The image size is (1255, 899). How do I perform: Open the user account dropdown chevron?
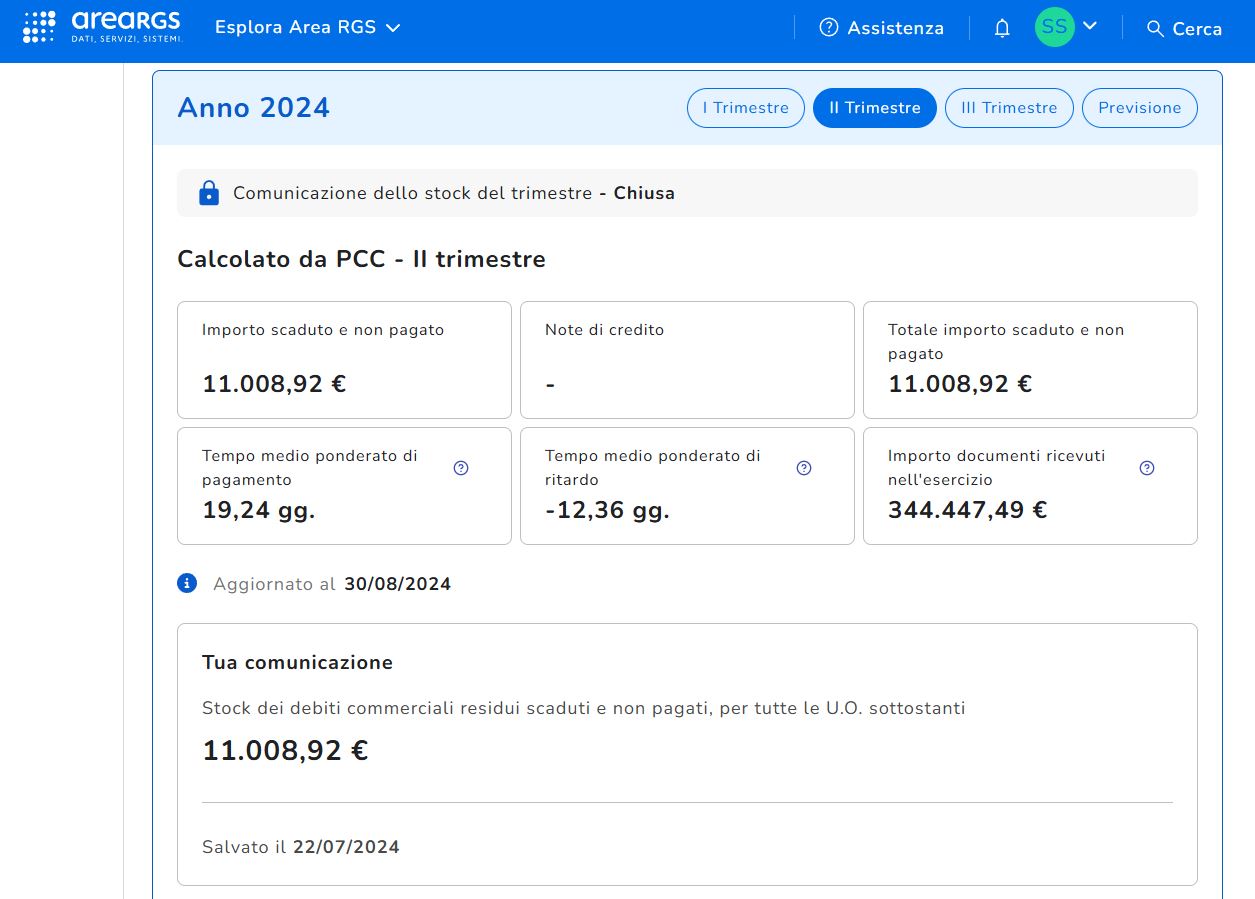1090,26
